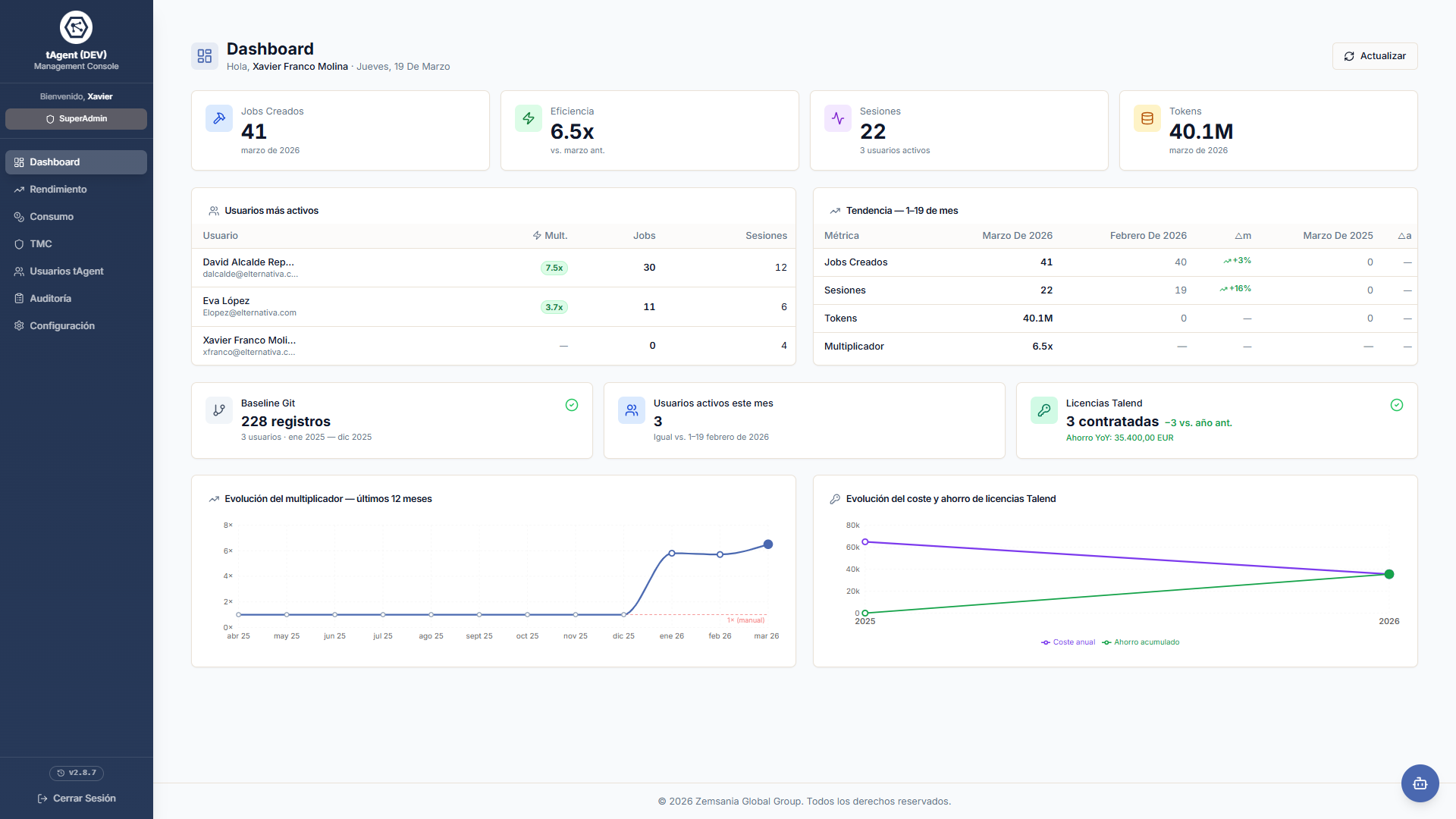Click the purple 2025 Coste anual data point
Screen dimensions: 1456x819
click(865, 542)
